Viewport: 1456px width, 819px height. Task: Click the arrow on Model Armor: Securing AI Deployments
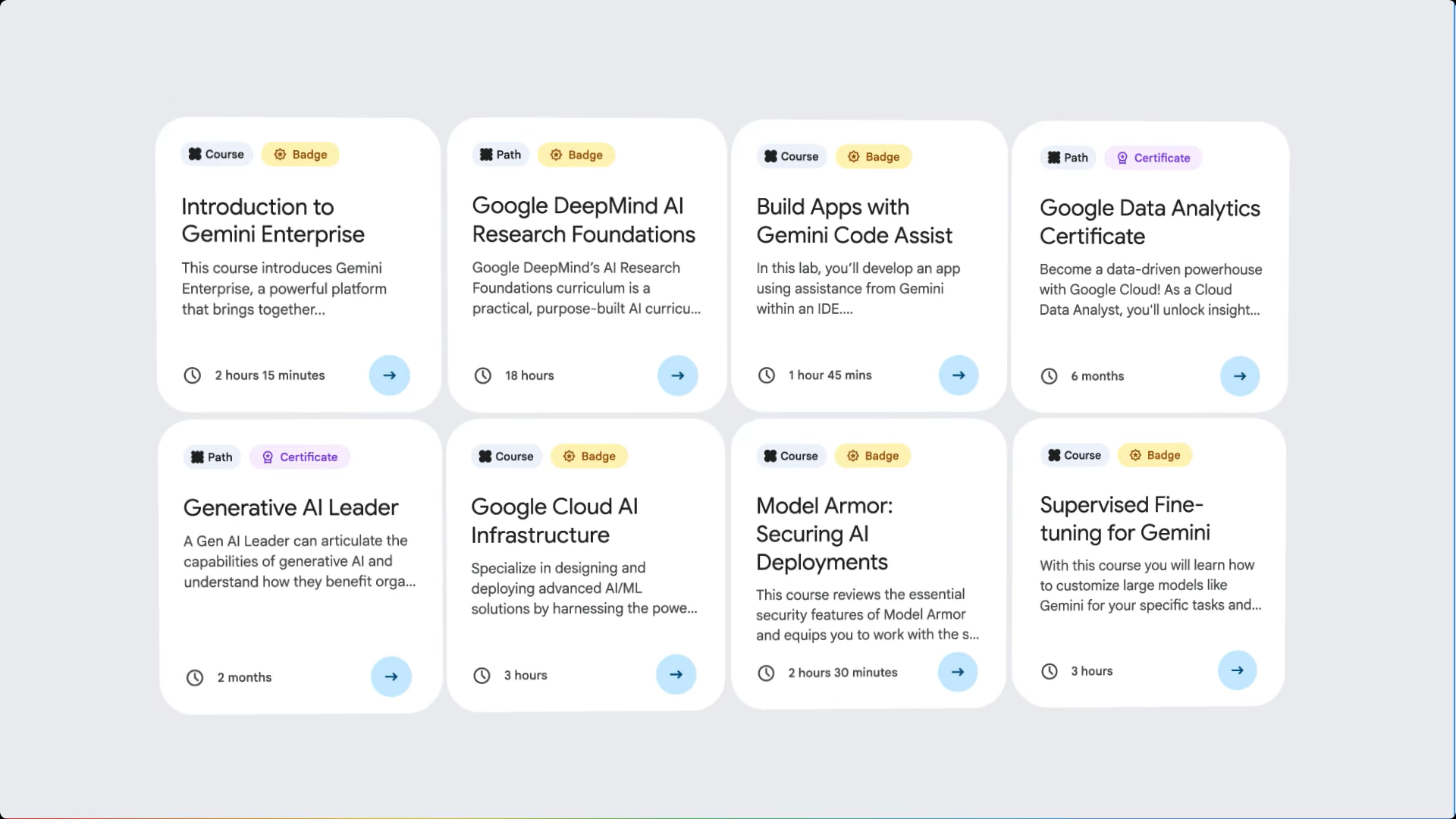click(x=957, y=672)
